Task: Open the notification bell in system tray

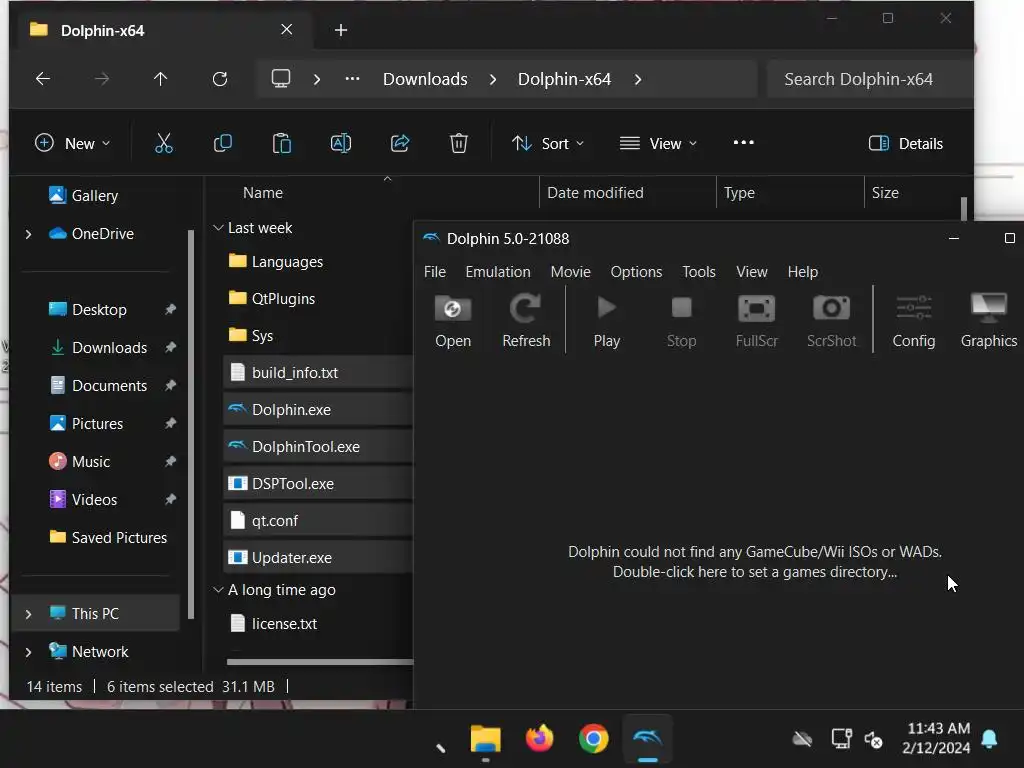Action: (989, 739)
